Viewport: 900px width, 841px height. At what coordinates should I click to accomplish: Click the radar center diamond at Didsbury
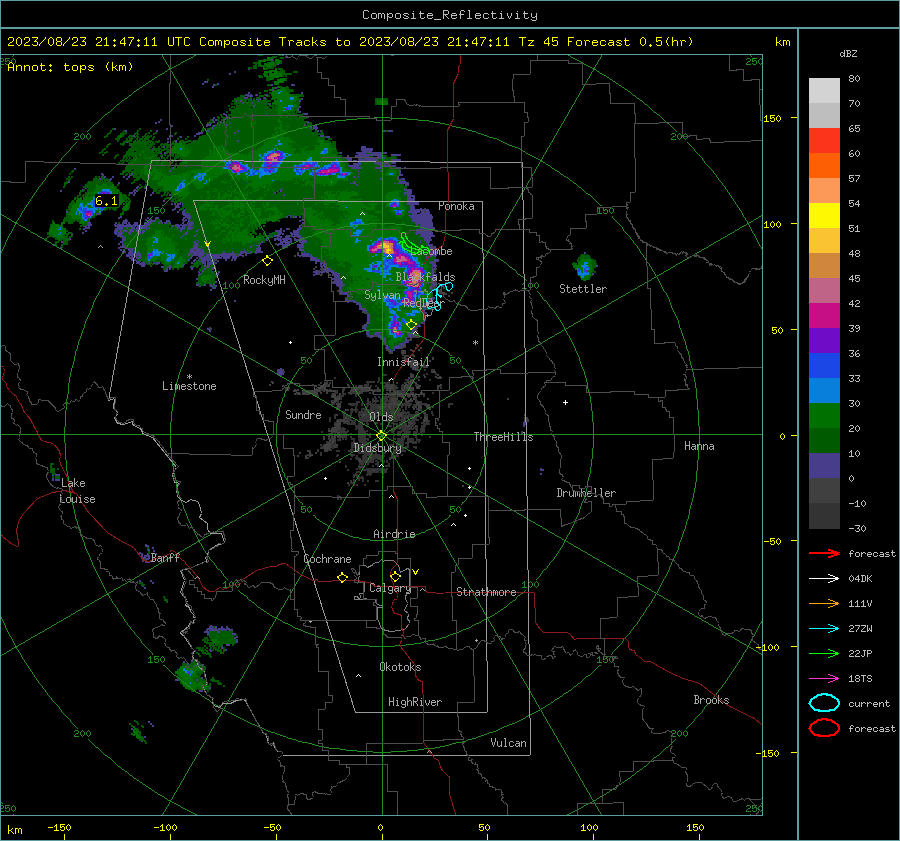tap(381, 436)
